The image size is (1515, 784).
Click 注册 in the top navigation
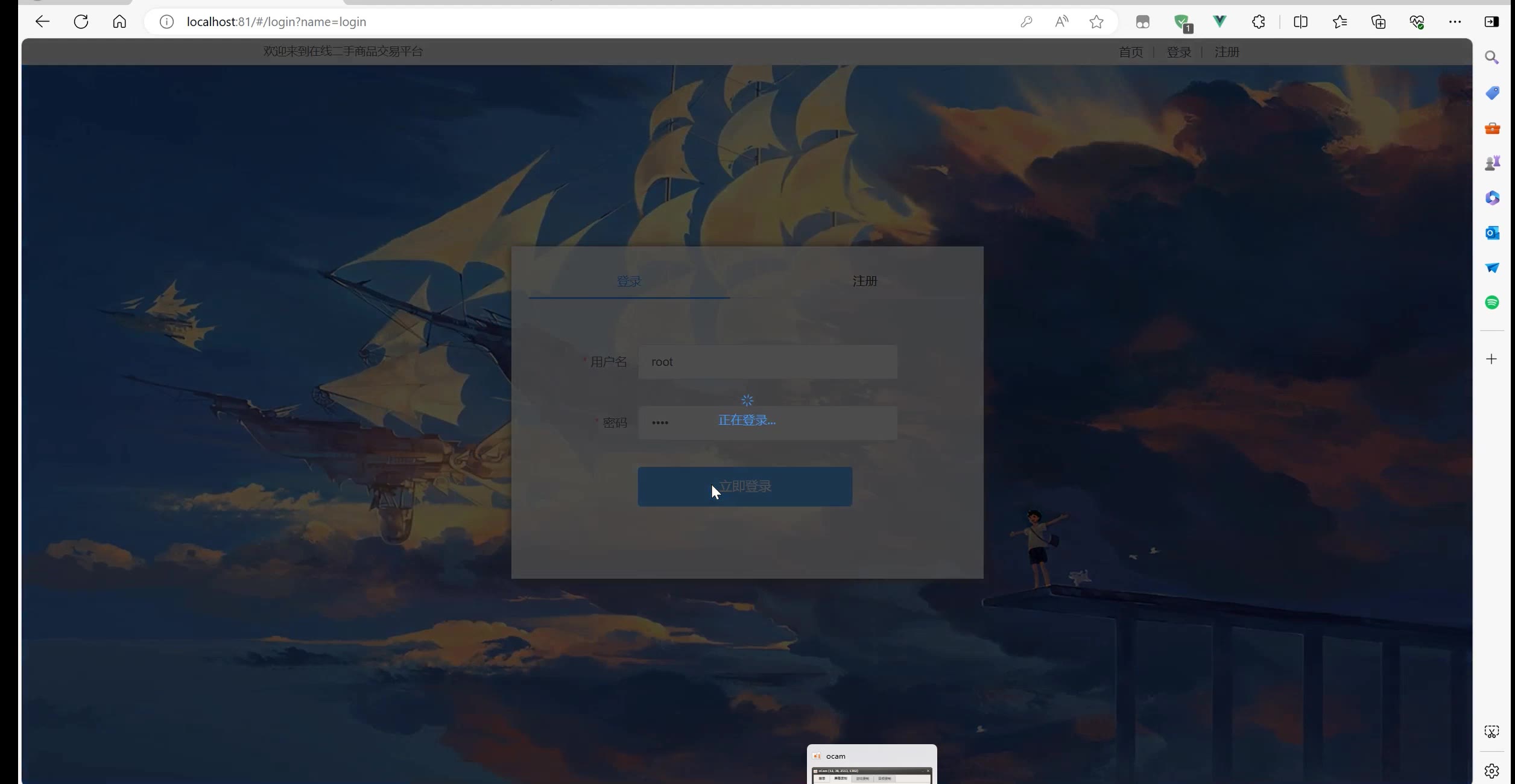[x=1227, y=52]
